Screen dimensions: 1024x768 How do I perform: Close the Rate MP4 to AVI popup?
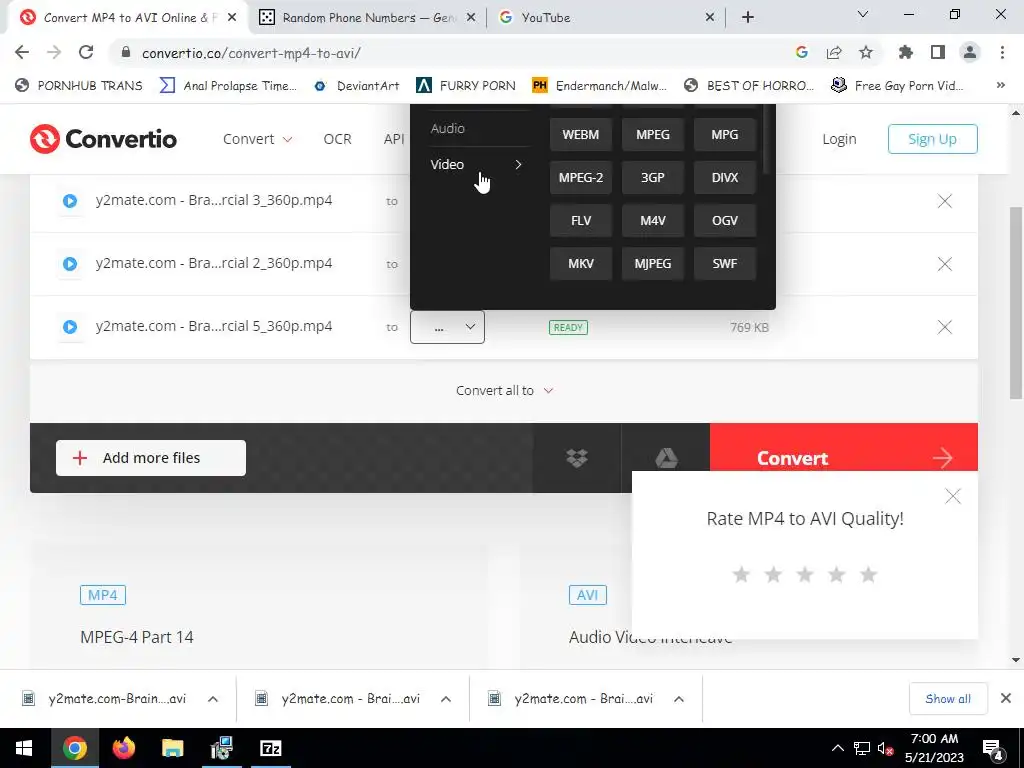(953, 496)
